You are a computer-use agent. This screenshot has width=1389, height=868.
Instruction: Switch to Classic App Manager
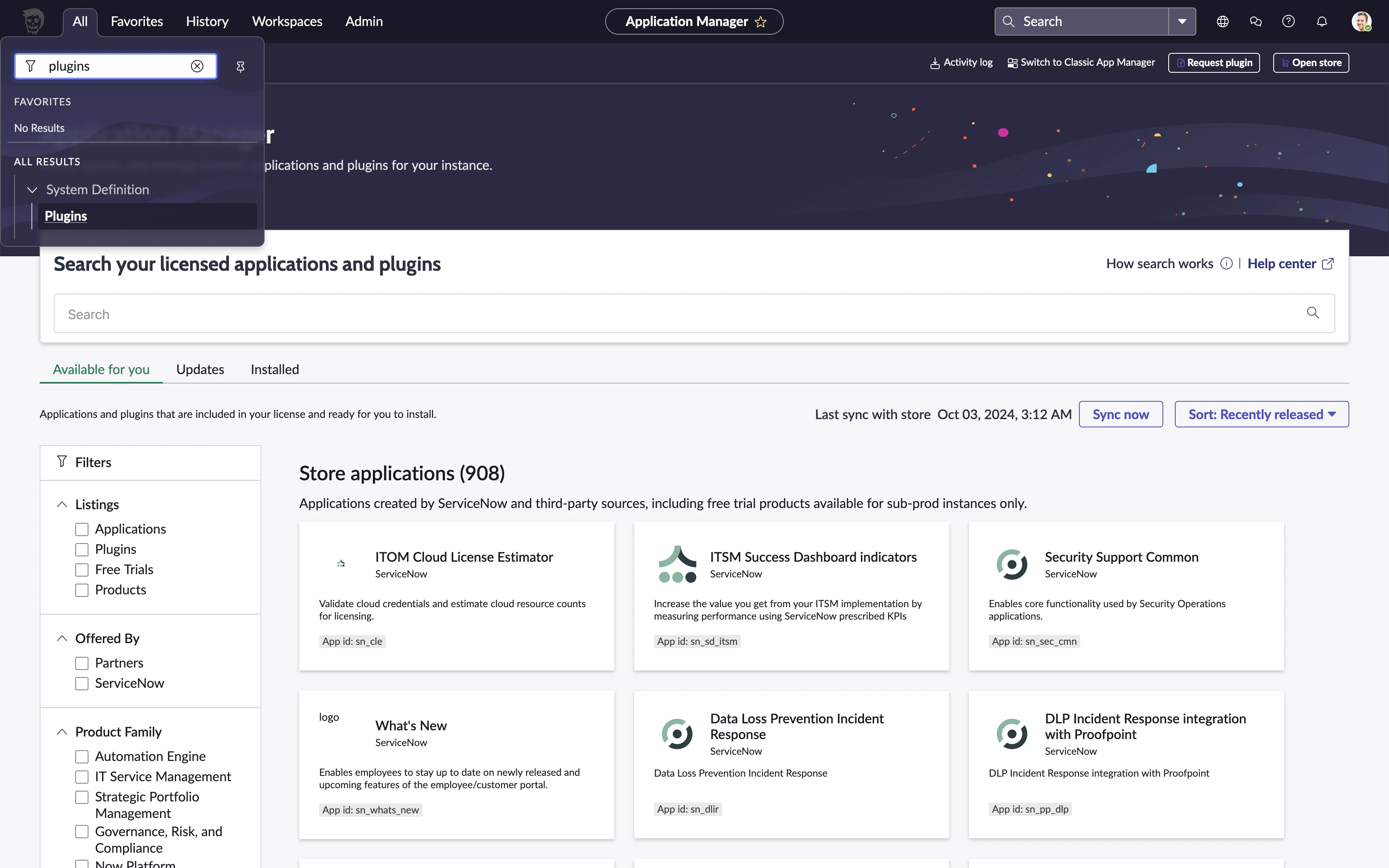coord(1081,62)
